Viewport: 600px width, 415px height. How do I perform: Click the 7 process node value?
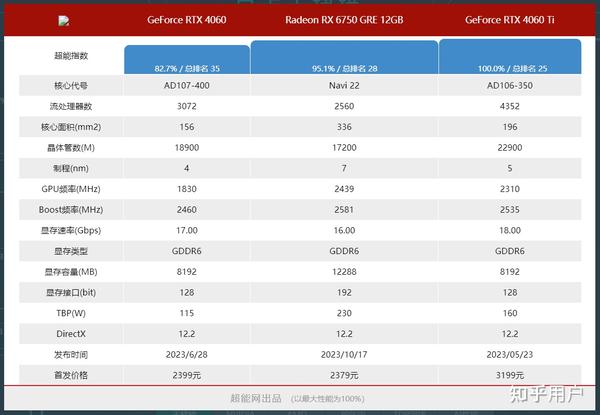click(x=344, y=168)
